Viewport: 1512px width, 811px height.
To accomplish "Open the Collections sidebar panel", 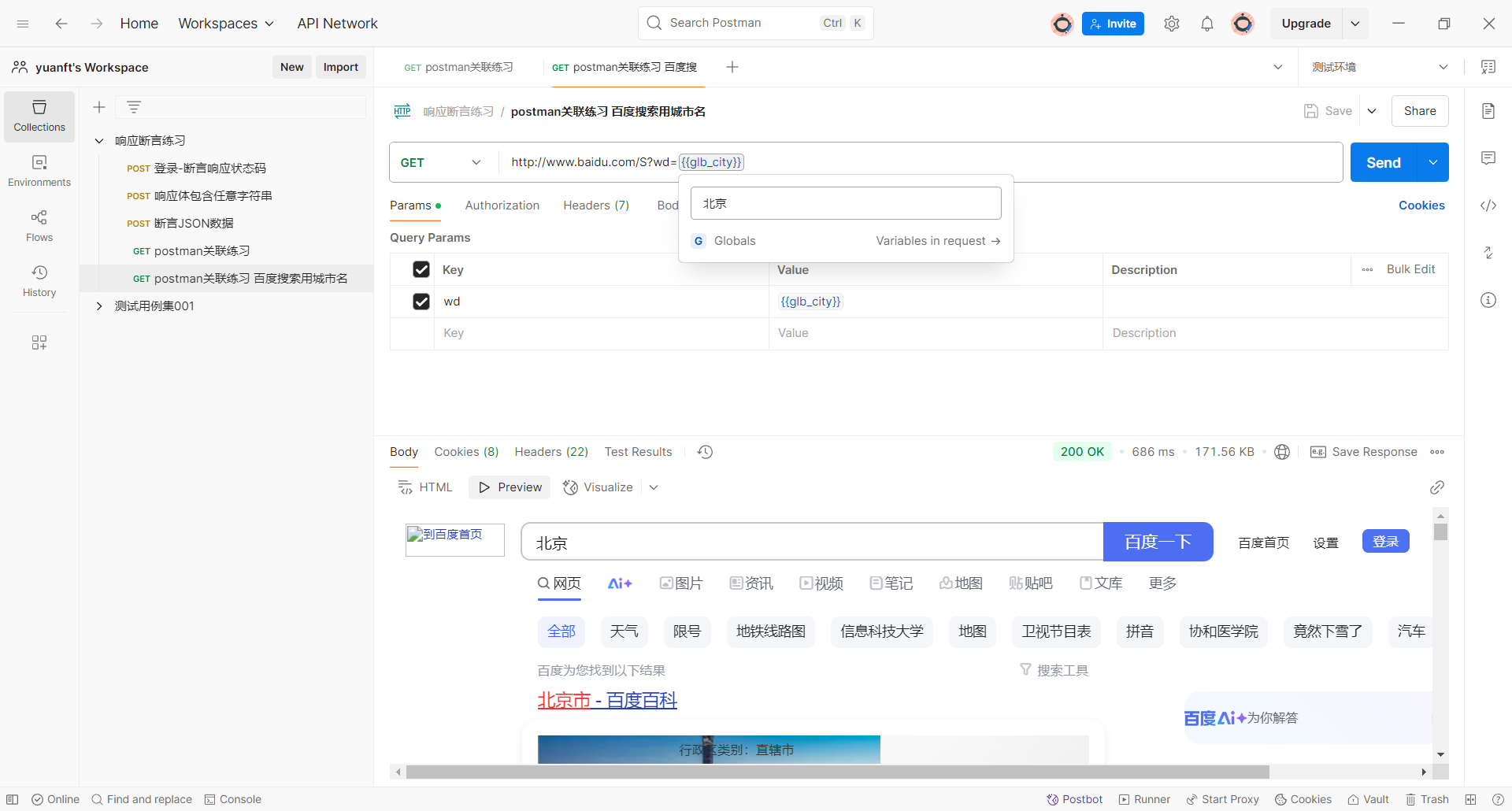I will click(39, 117).
